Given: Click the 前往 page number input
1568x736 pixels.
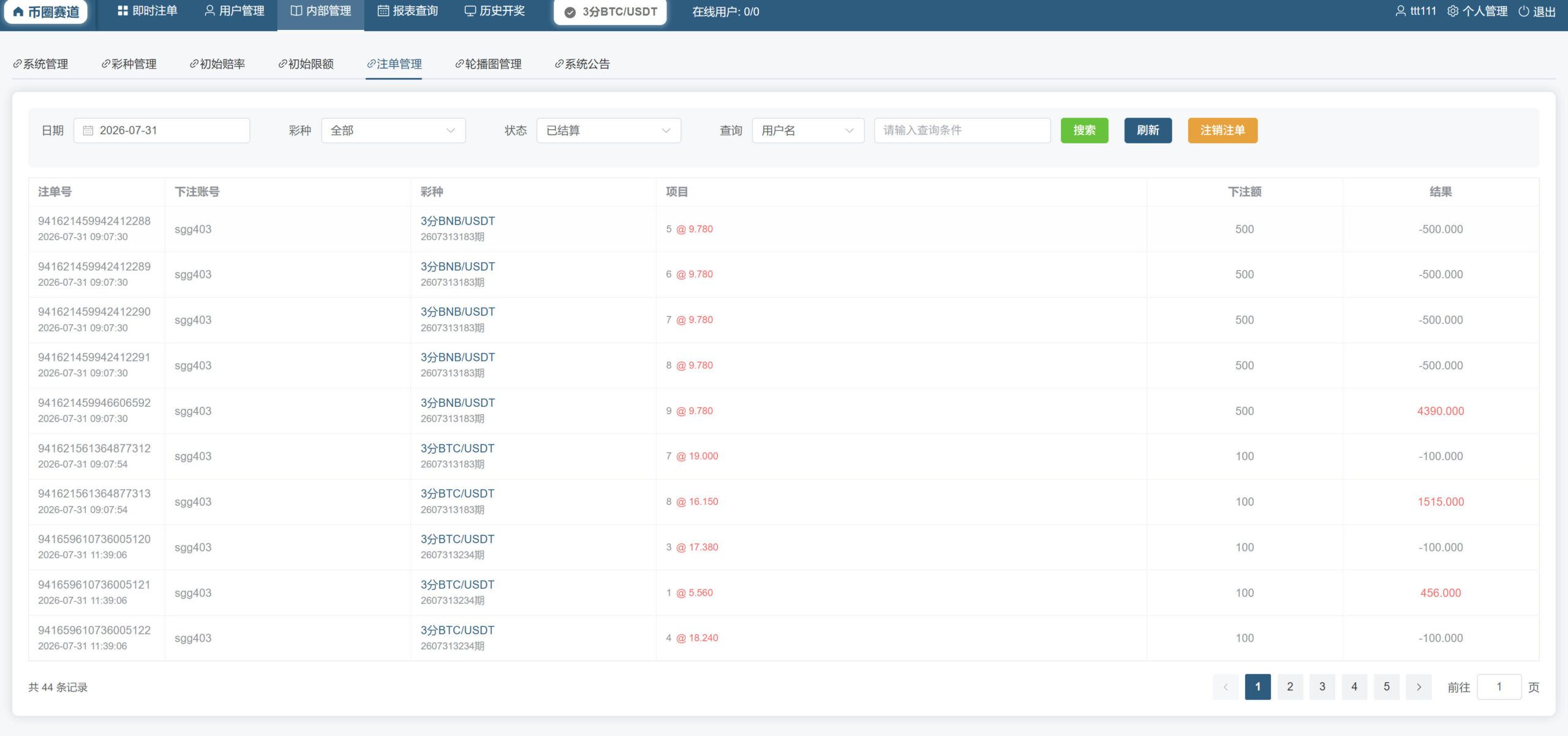Looking at the screenshot, I should click(x=1499, y=687).
